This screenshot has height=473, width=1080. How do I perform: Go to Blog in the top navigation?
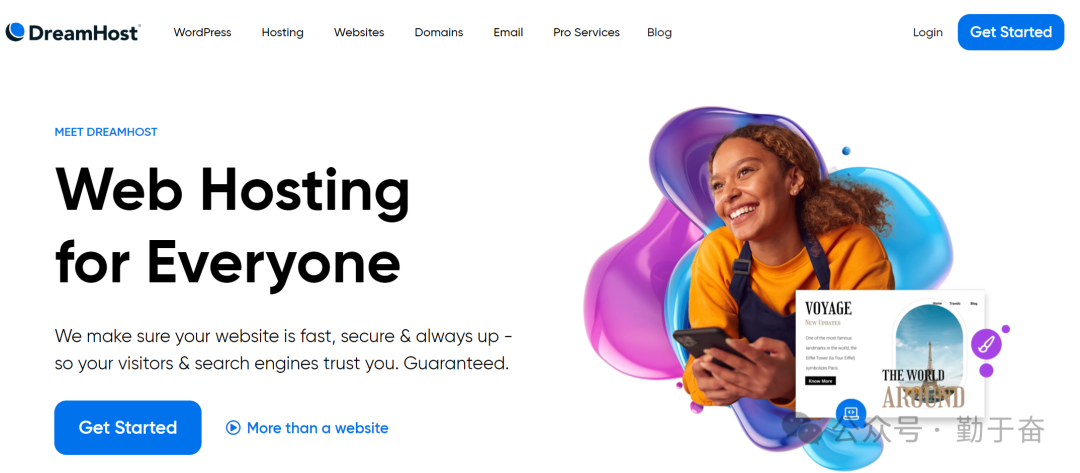tap(659, 32)
